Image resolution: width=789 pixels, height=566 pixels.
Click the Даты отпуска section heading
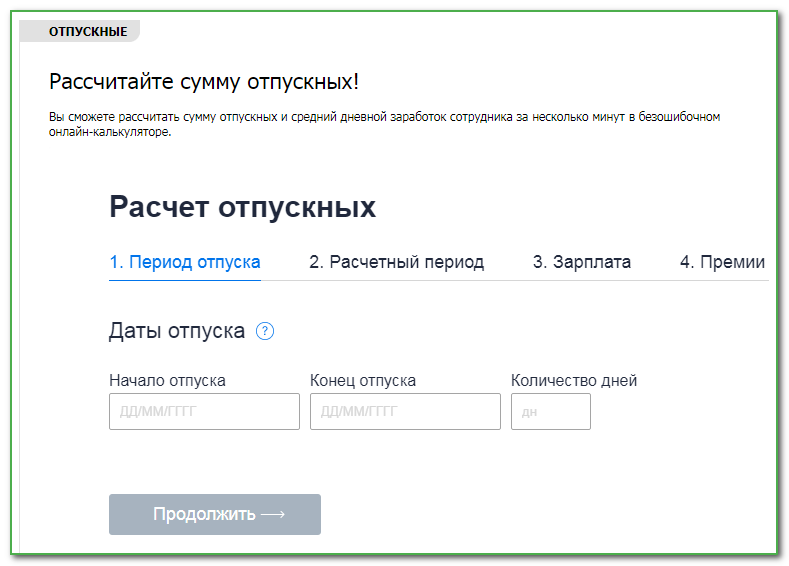[177, 331]
